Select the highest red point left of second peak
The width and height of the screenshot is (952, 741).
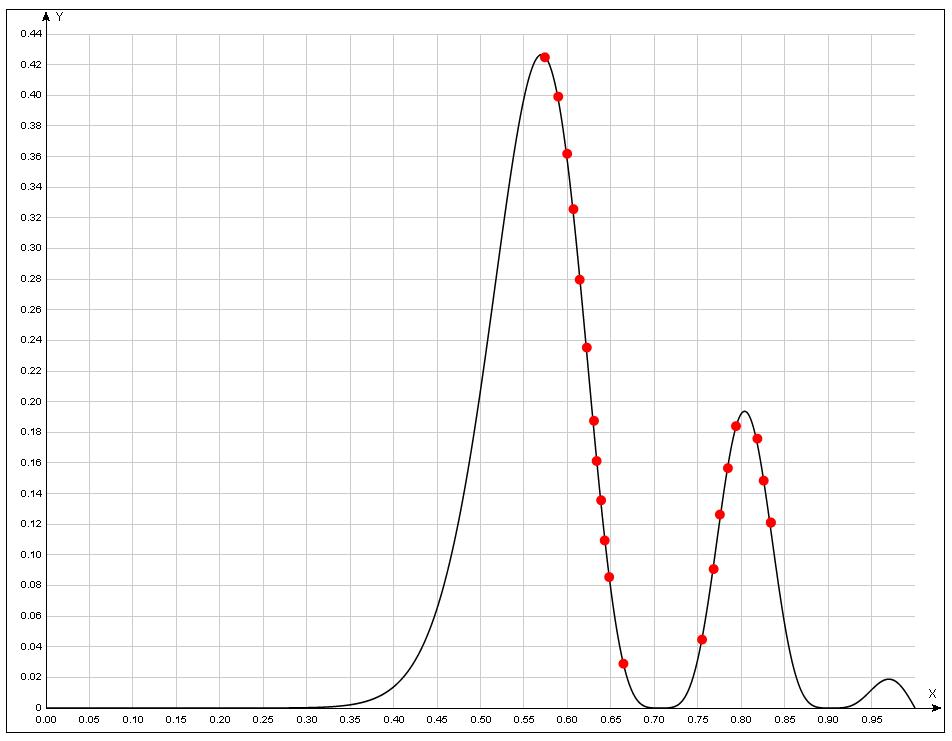[736, 426]
